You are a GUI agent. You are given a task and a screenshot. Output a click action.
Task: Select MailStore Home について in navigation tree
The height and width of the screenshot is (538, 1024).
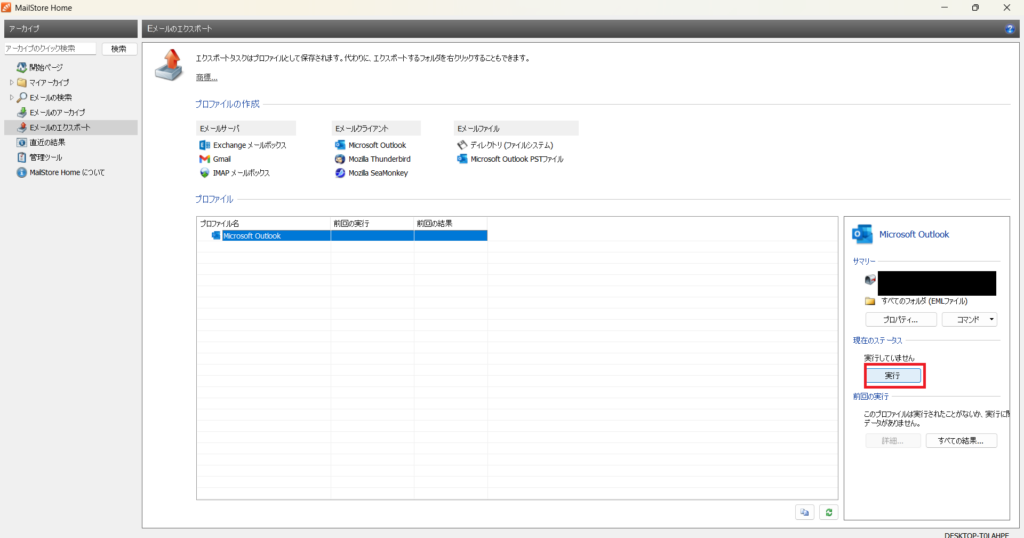(67, 172)
